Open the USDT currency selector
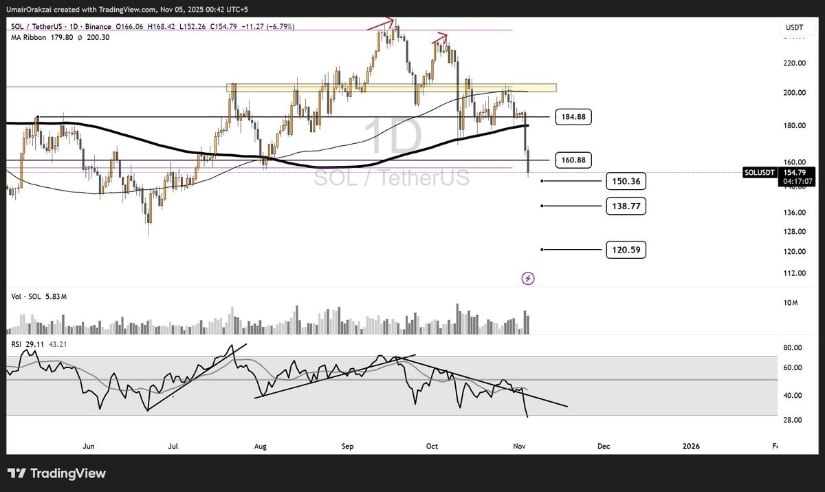Image resolution: width=825 pixels, height=492 pixels. coord(795,27)
